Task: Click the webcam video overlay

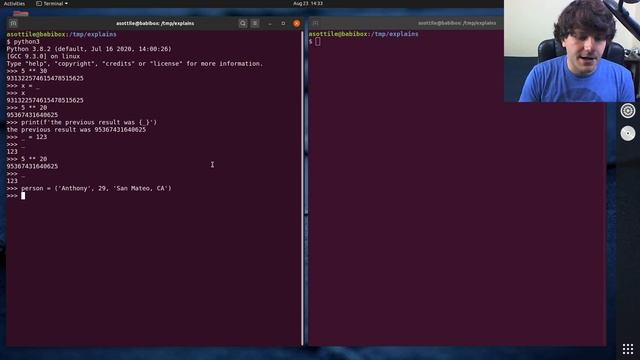Action: coord(572,51)
